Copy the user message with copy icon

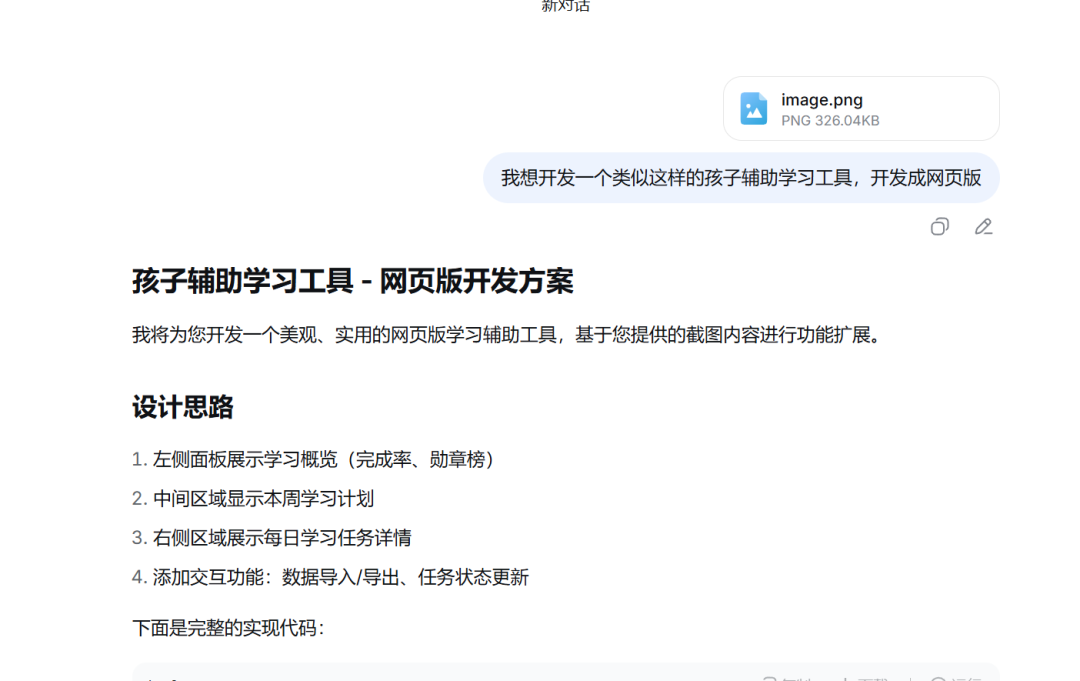[x=939, y=227]
